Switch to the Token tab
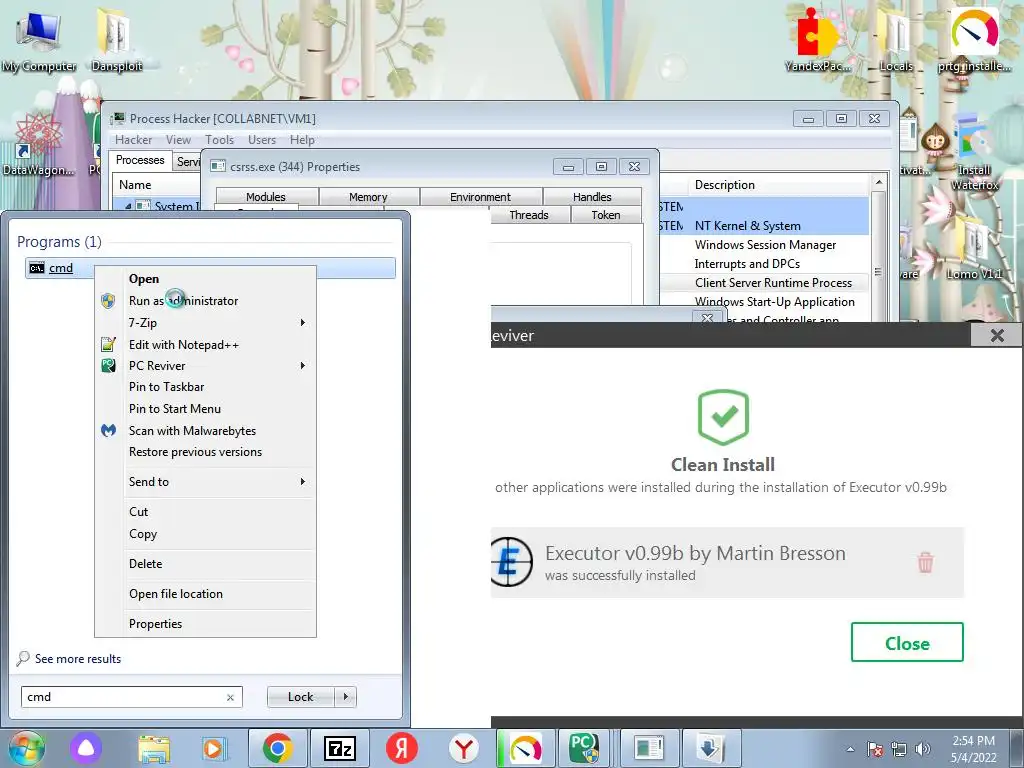This screenshot has width=1024, height=768. 606,215
